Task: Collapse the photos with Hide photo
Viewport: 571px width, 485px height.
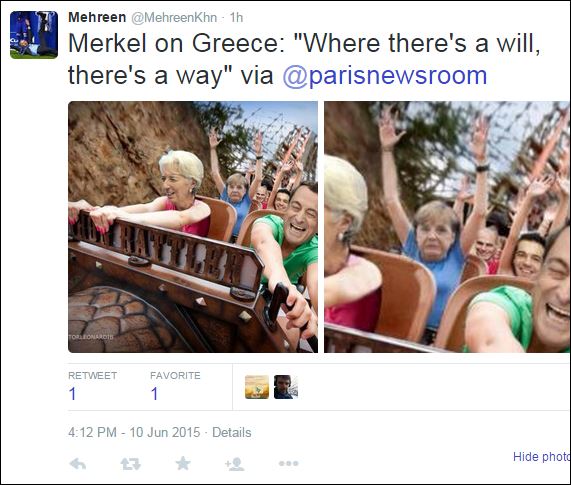Action: pyautogui.click(x=542, y=456)
